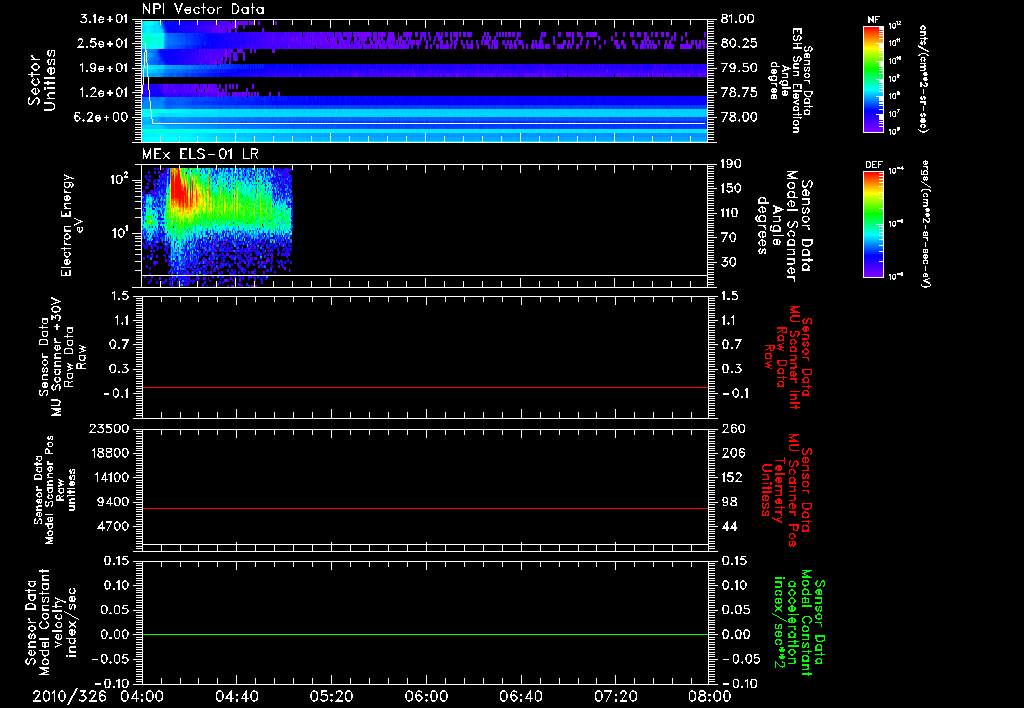1024x708 pixels.
Task: Click the "9400" scanner position tick
Action: pos(114,502)
